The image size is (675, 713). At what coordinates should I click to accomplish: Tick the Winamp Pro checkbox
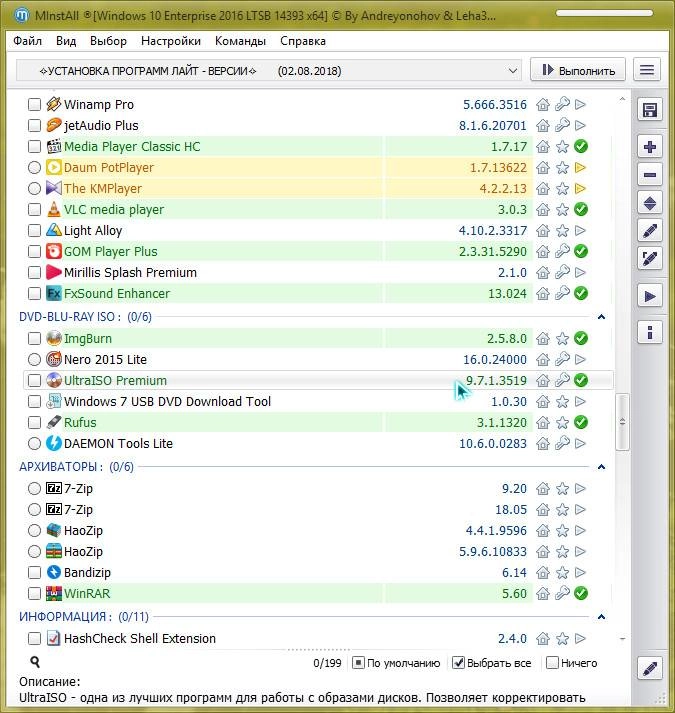pos(35,105)
